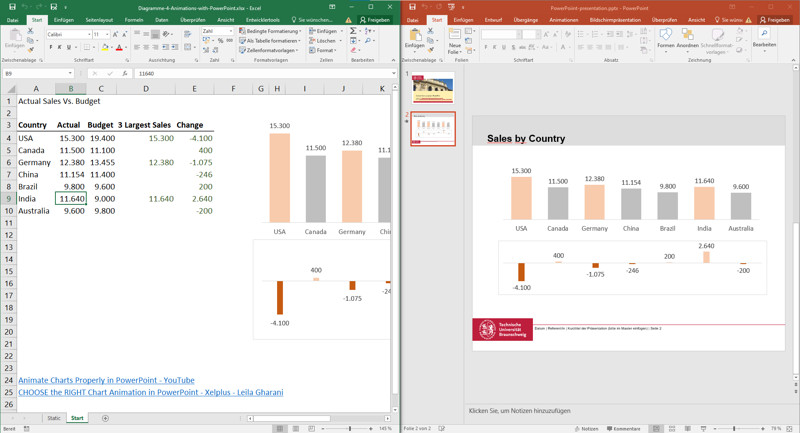The width and height of the screenshot is (800, 433).
Task: Click the Cut scissors icon in PowerPoint's ribbon
Action: click(x=431, y=31)
